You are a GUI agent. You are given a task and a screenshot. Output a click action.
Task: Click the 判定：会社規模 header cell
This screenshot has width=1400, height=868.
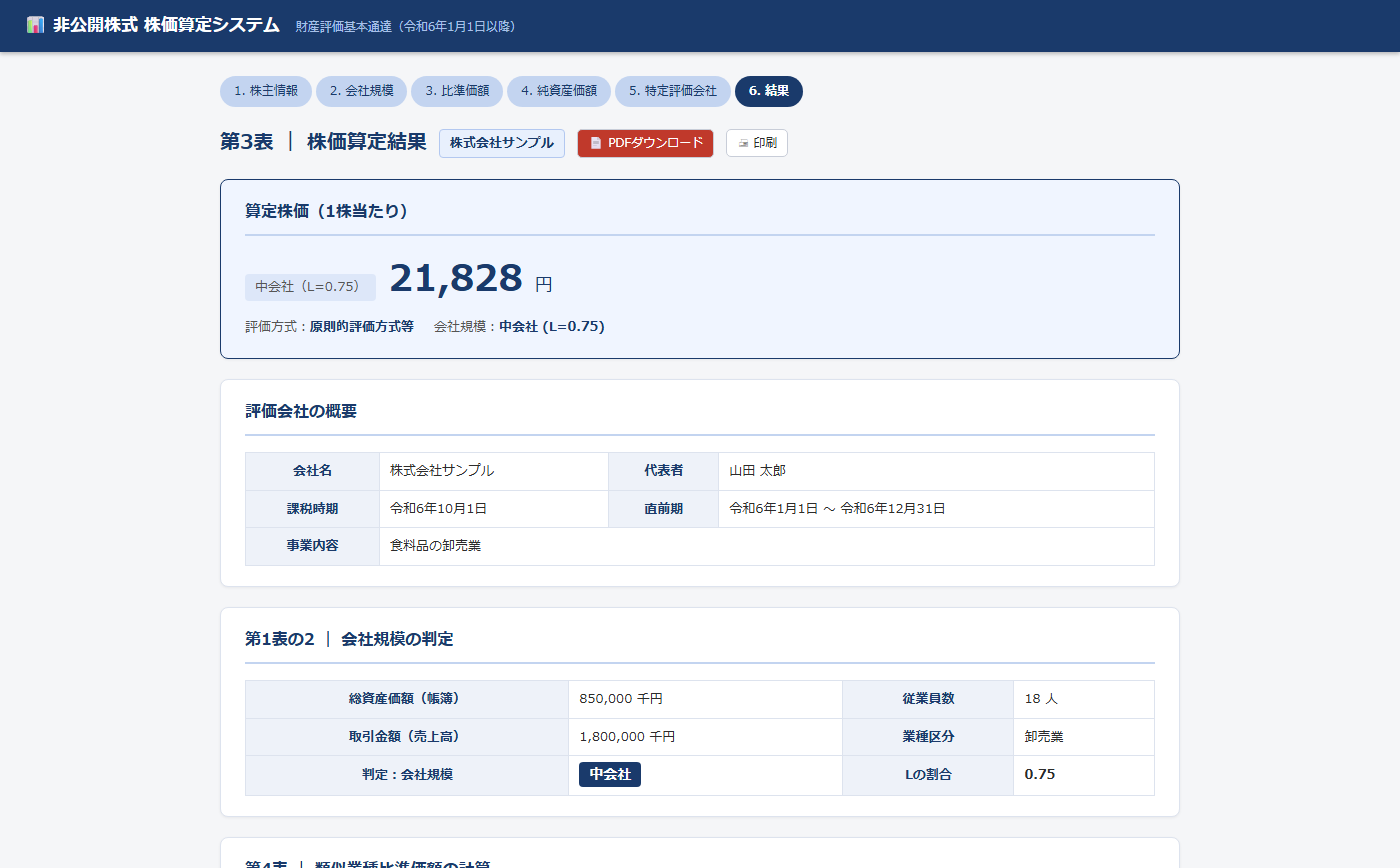click(407, 775)
